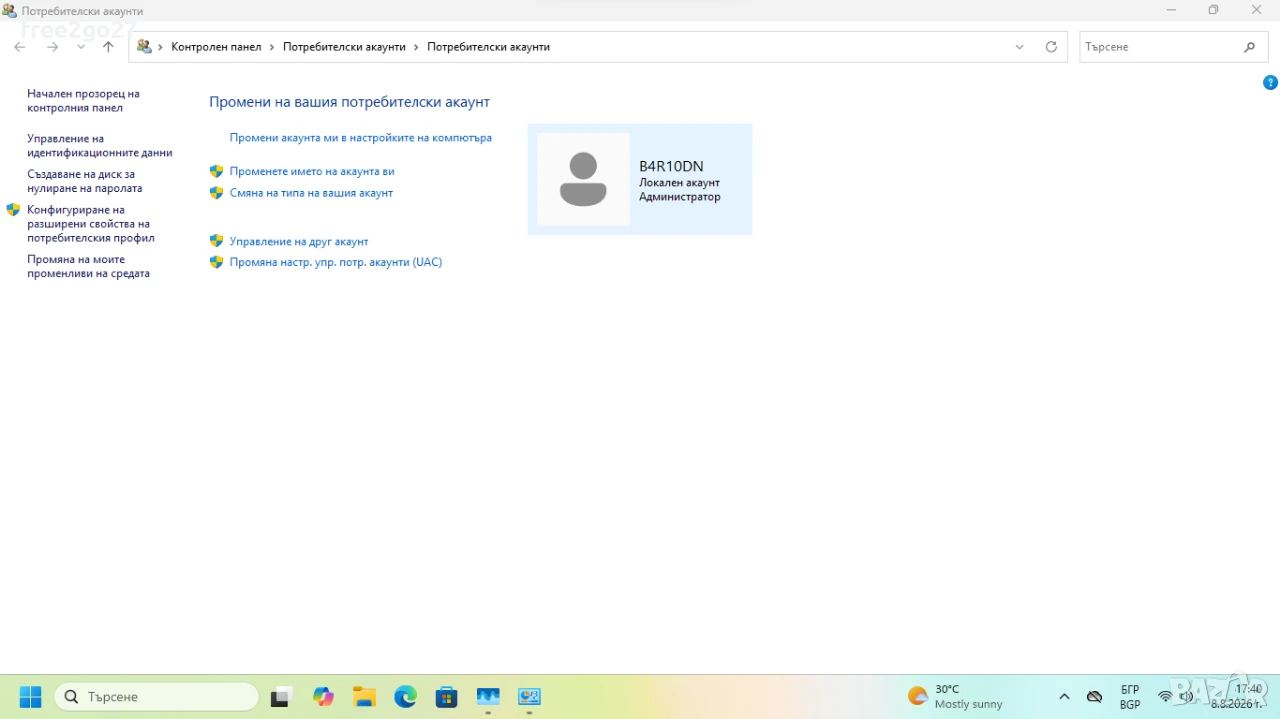Click 'Промяна настр. упр. потр. акаунти (UAC)'
The image size is (1280, 719).
[336, 262]
